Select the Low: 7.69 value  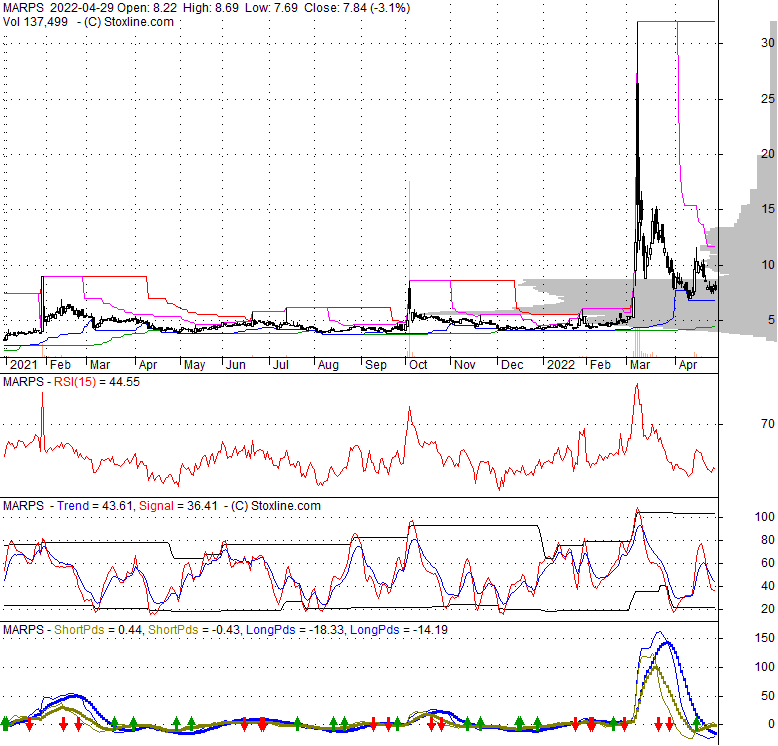tap(271, 8)
